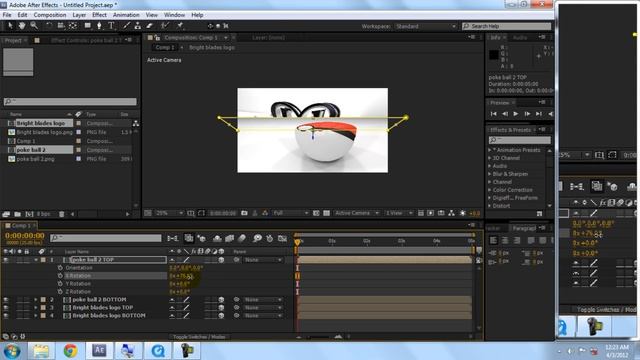Hide the poke ball 2 BOTTOM layer
Image resolution: width=640 pixels, height=360 pixels.
click(x=6, y=300)
